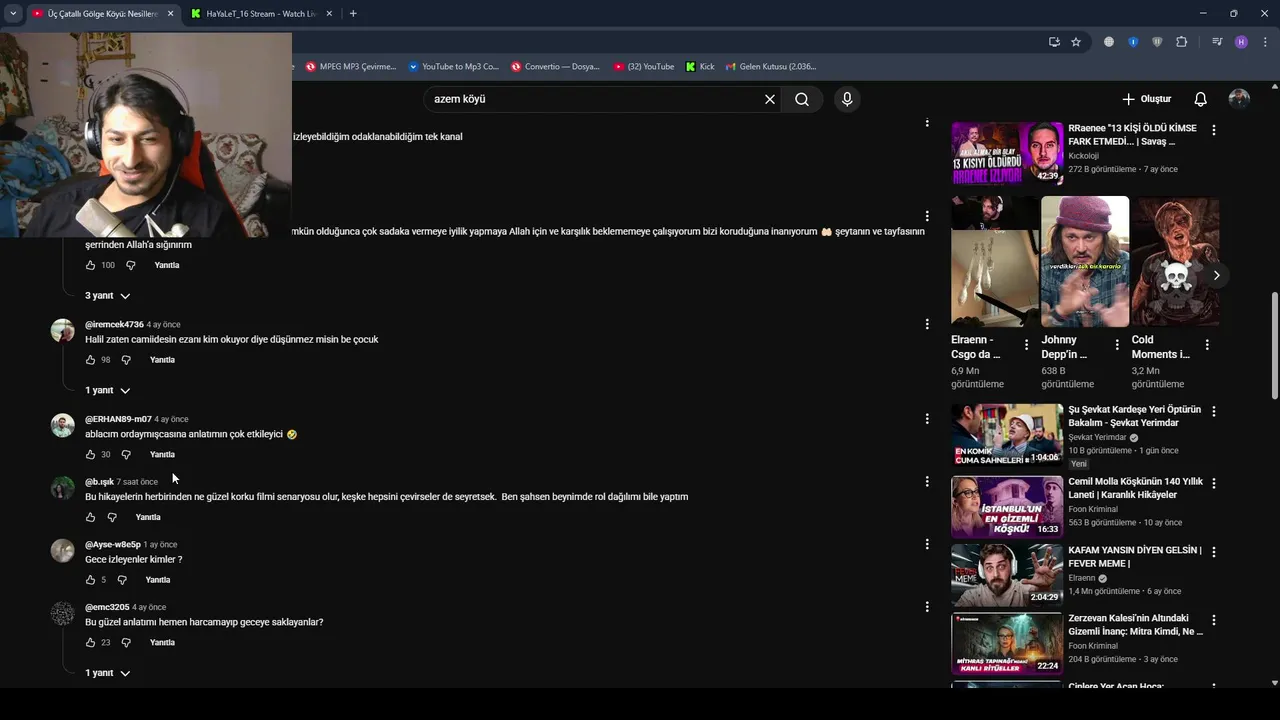Click the search magnifier button
The width and height of the screenshot is (1280, 720).
(802, 99)
